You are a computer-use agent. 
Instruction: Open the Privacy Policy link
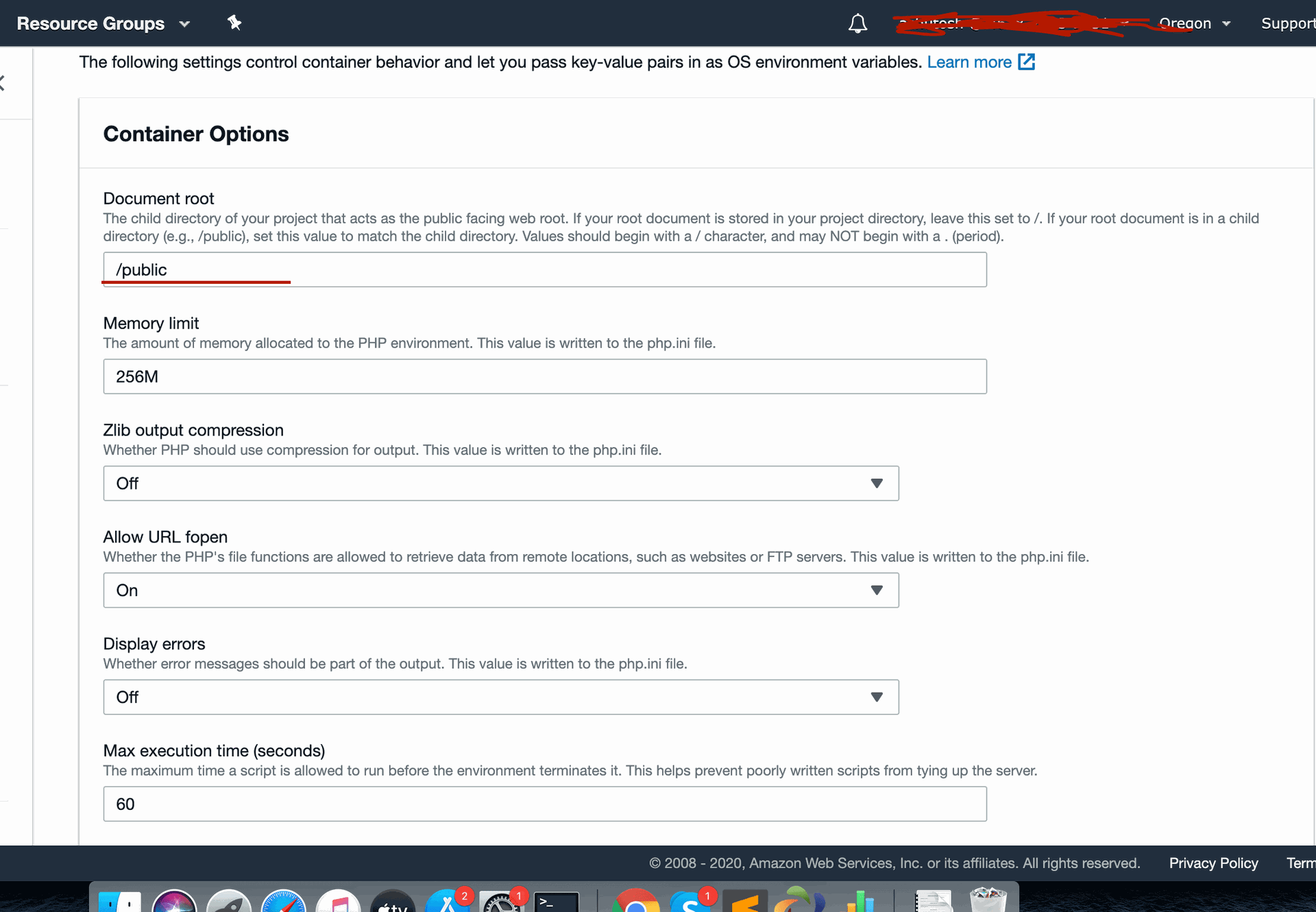coord(1213,863)
